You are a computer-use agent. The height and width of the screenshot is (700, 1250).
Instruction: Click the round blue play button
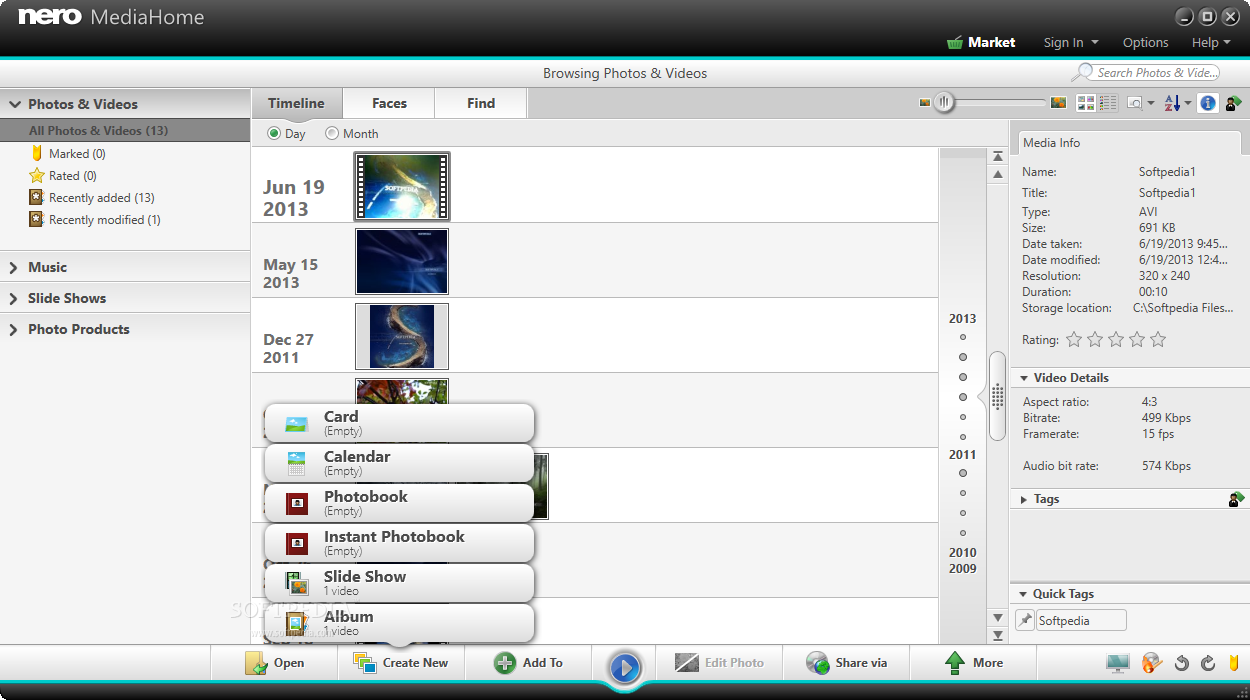[x=625, y=667]
